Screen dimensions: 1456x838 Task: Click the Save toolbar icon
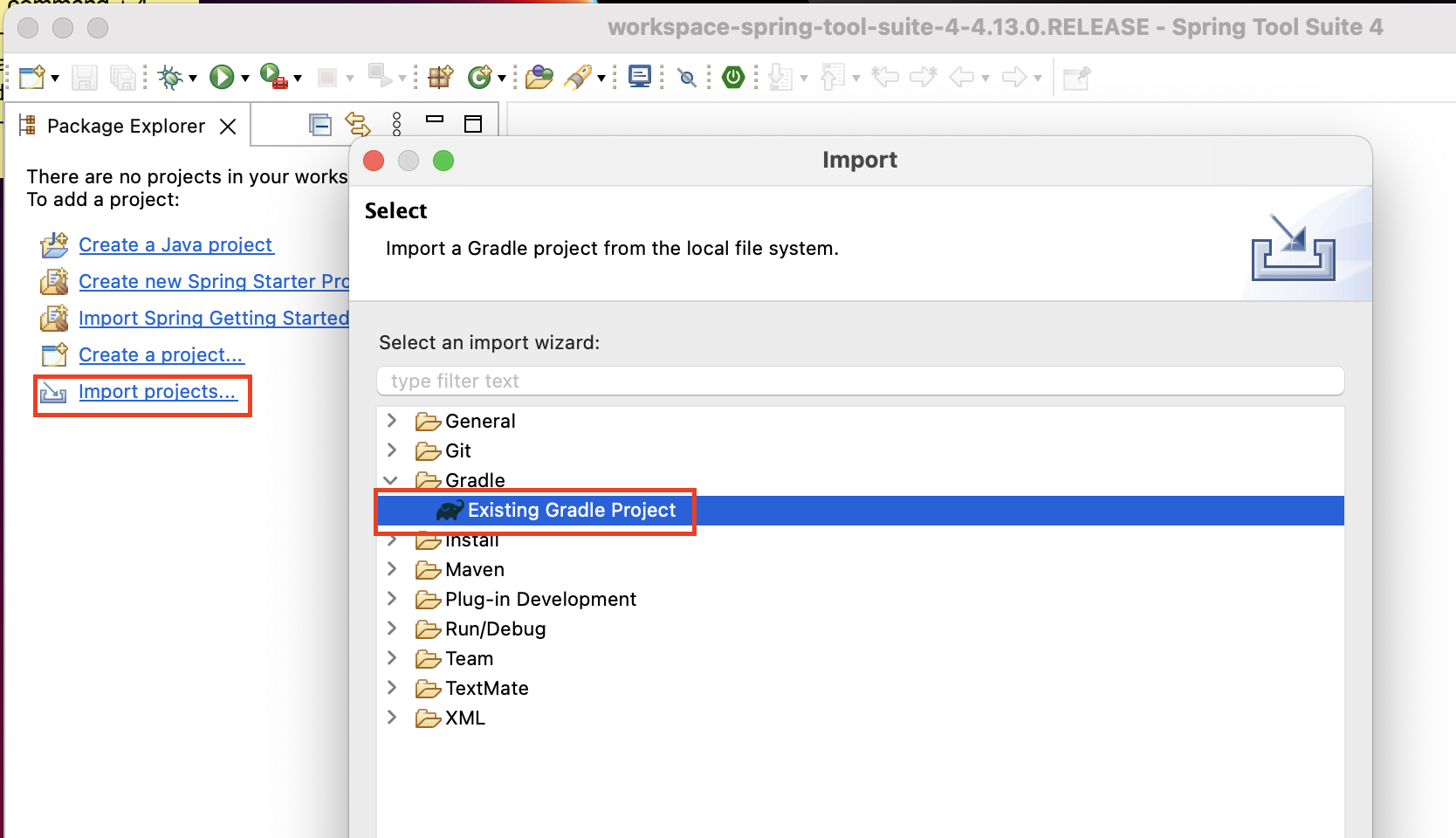[85, 78]
